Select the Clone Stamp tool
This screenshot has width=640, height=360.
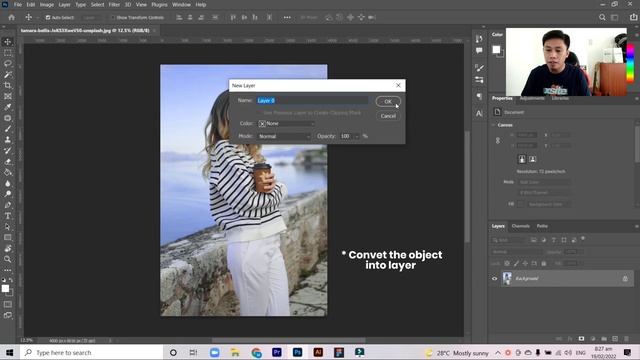[8, 140]
